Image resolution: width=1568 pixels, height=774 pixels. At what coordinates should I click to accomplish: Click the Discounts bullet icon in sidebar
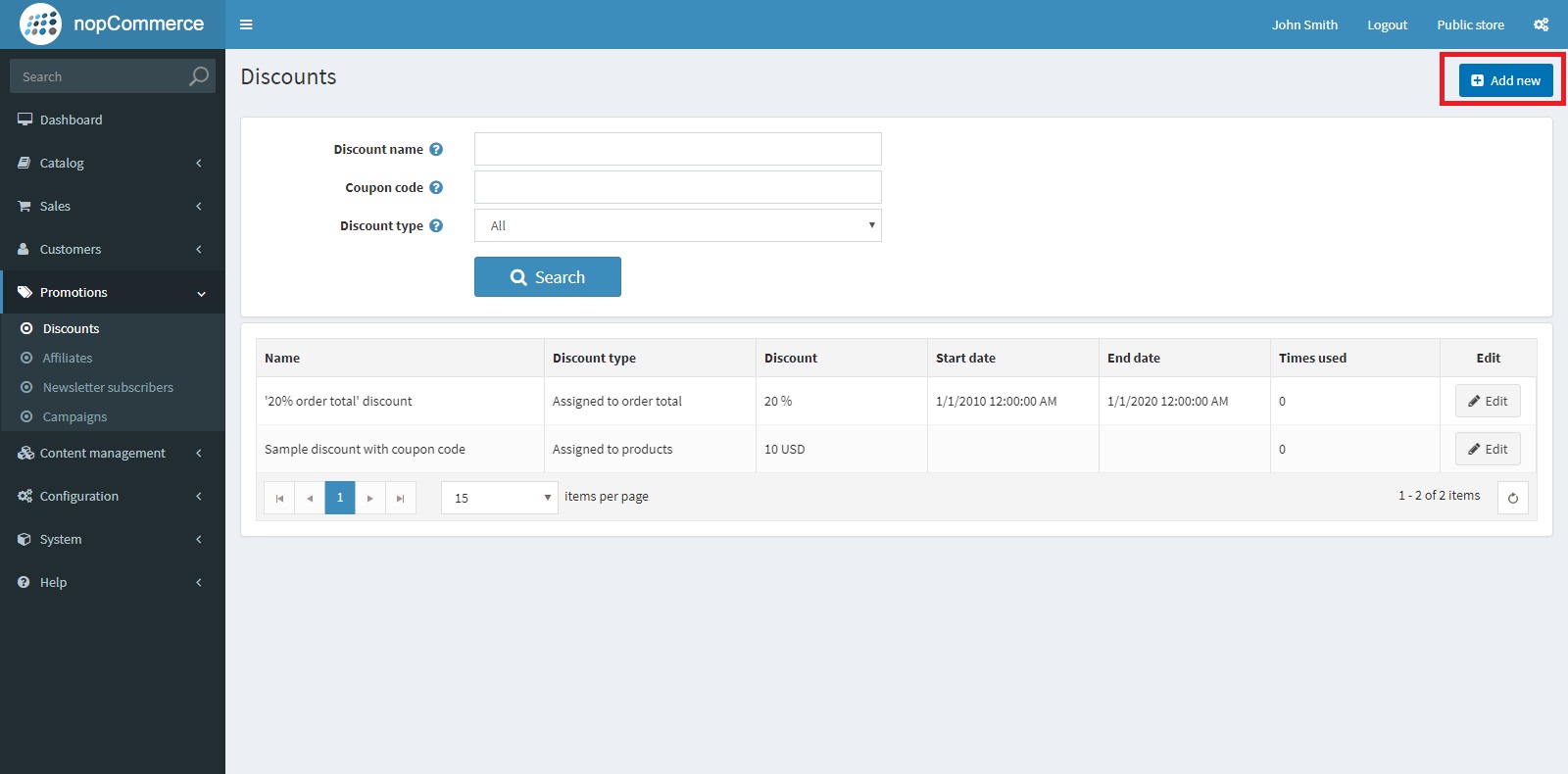pos(26,328)
